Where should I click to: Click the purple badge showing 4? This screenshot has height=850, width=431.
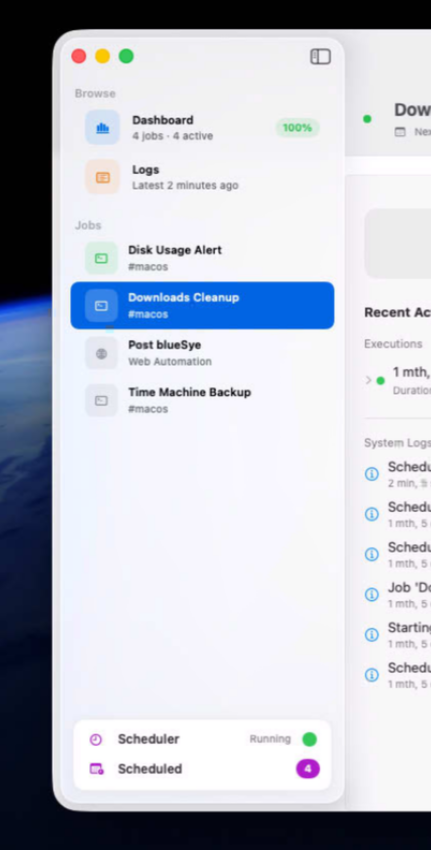(x=308, y=769)
